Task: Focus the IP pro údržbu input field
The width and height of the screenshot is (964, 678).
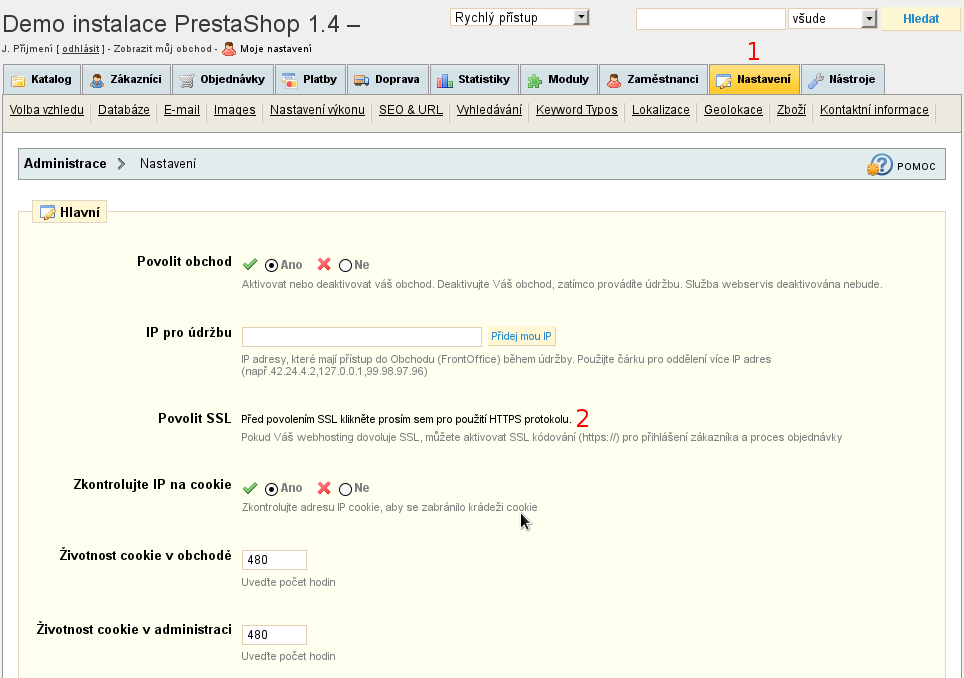Action: (362, 336)
